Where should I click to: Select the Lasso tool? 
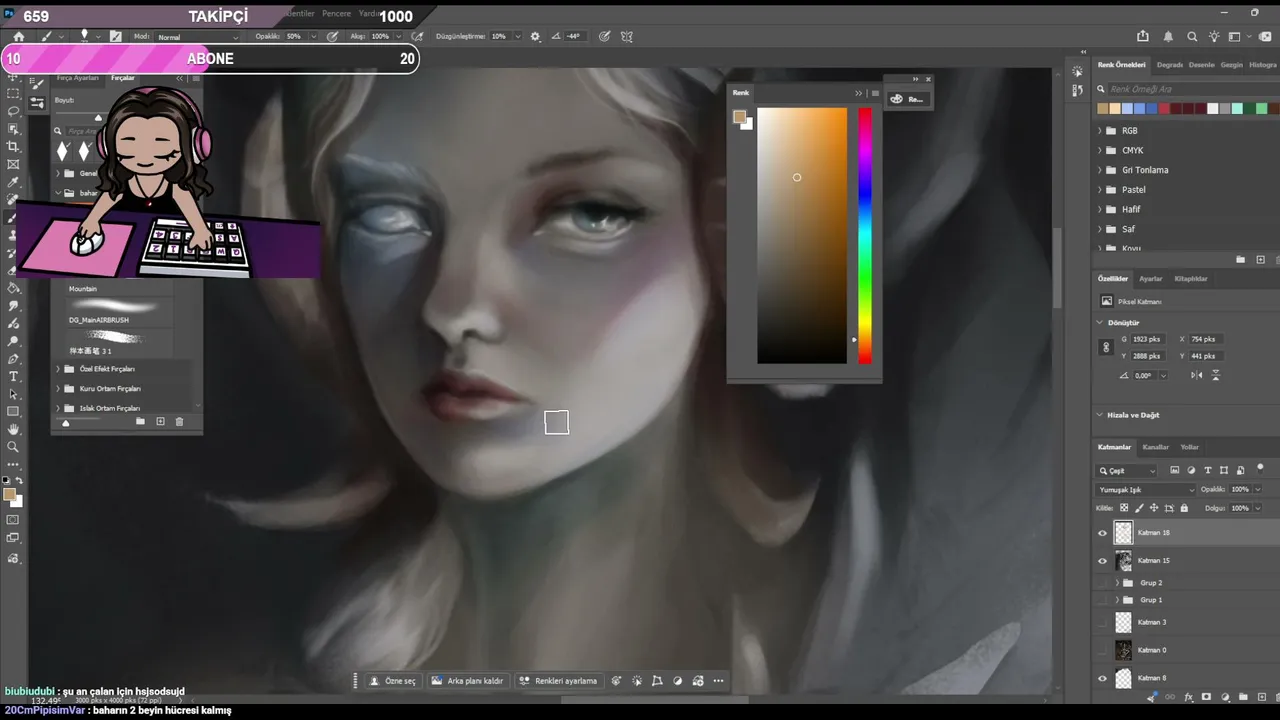point(13,111)
